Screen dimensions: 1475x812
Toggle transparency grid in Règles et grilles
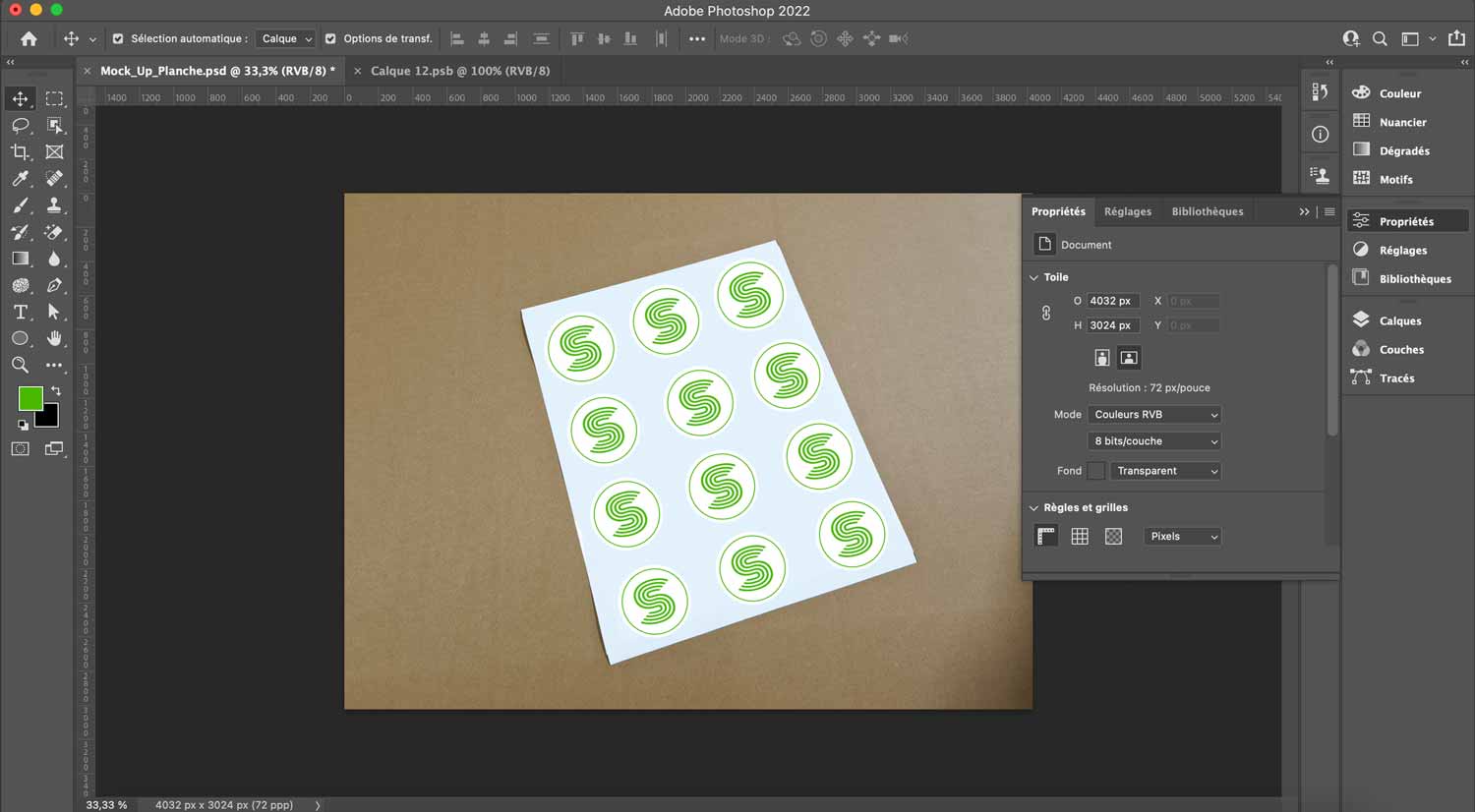[1113, 536]
